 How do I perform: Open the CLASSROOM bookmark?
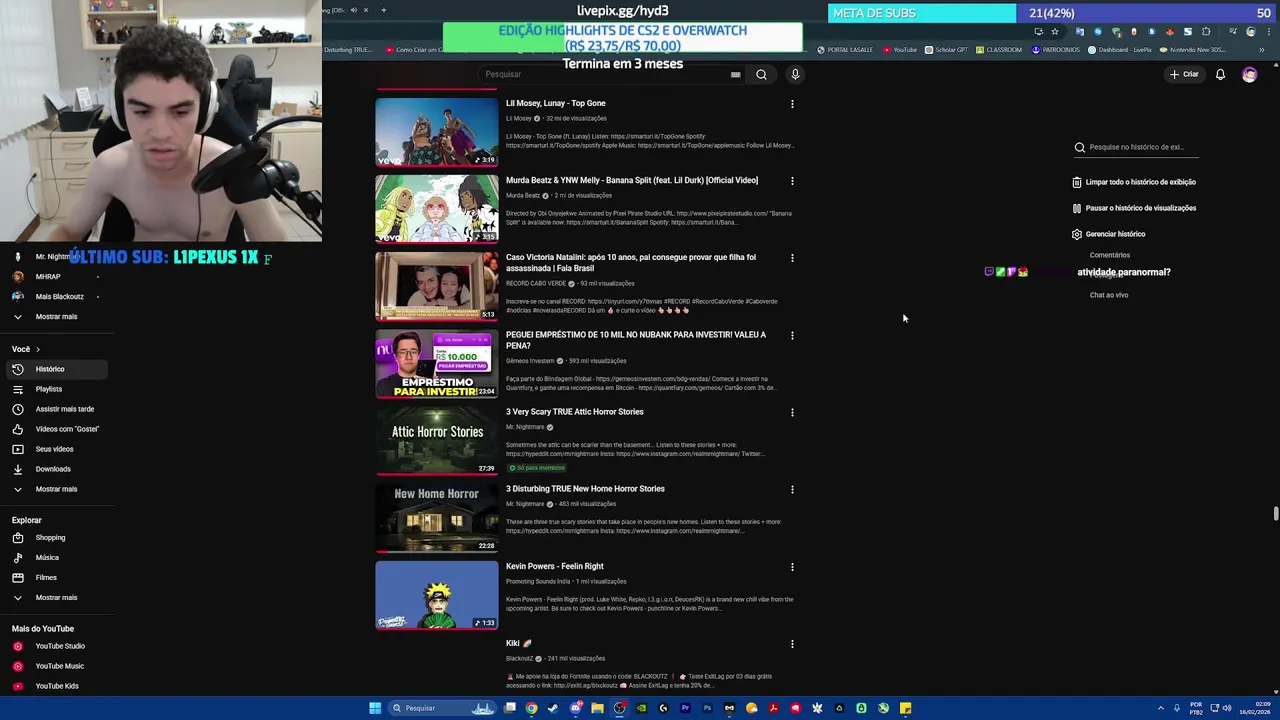coord(999,49)
